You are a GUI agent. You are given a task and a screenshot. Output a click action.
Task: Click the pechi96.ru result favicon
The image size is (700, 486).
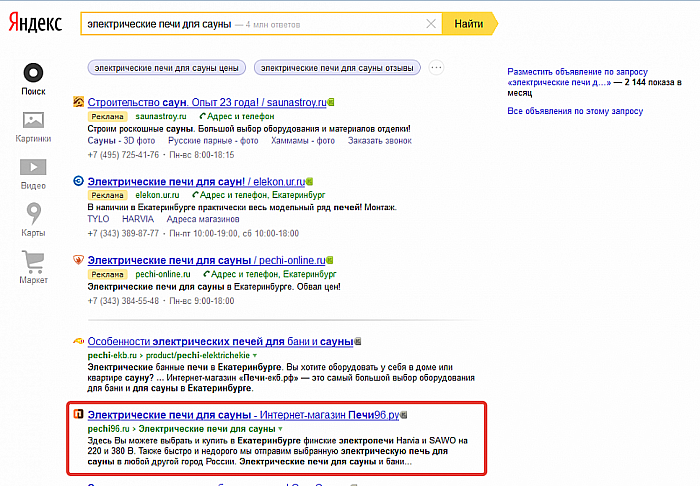click(x=78, y=414)
